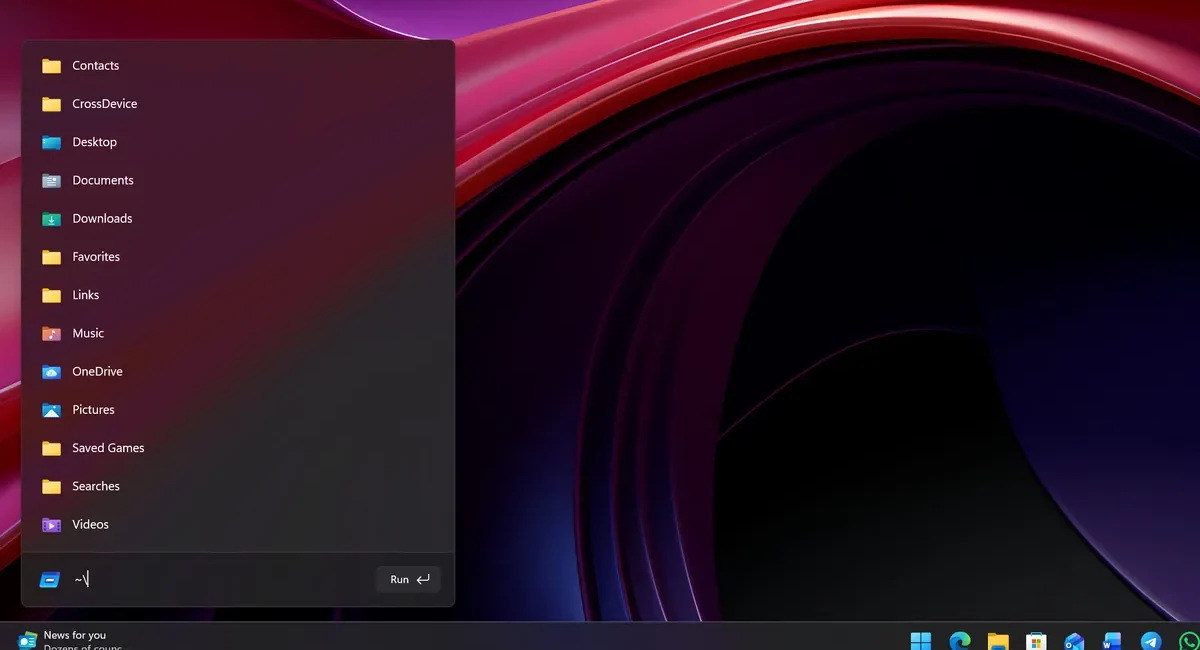1200x650 pixels.
Task: Open the News for you widget
Action: 70,640
